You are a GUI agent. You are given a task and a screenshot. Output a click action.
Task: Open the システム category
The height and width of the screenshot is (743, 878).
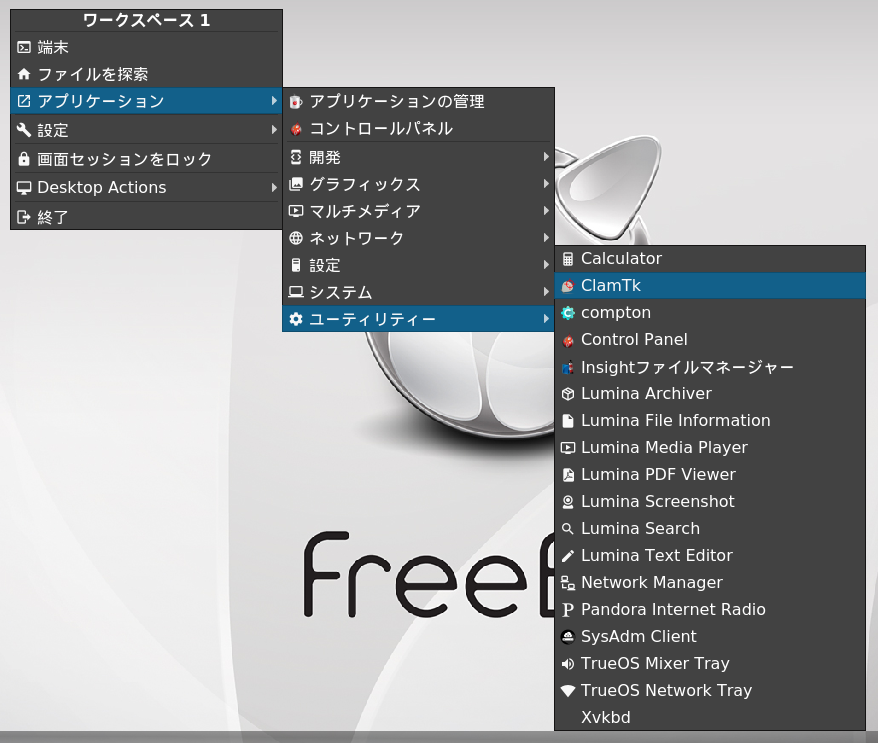pyautogui.click(x=418, y=292)
